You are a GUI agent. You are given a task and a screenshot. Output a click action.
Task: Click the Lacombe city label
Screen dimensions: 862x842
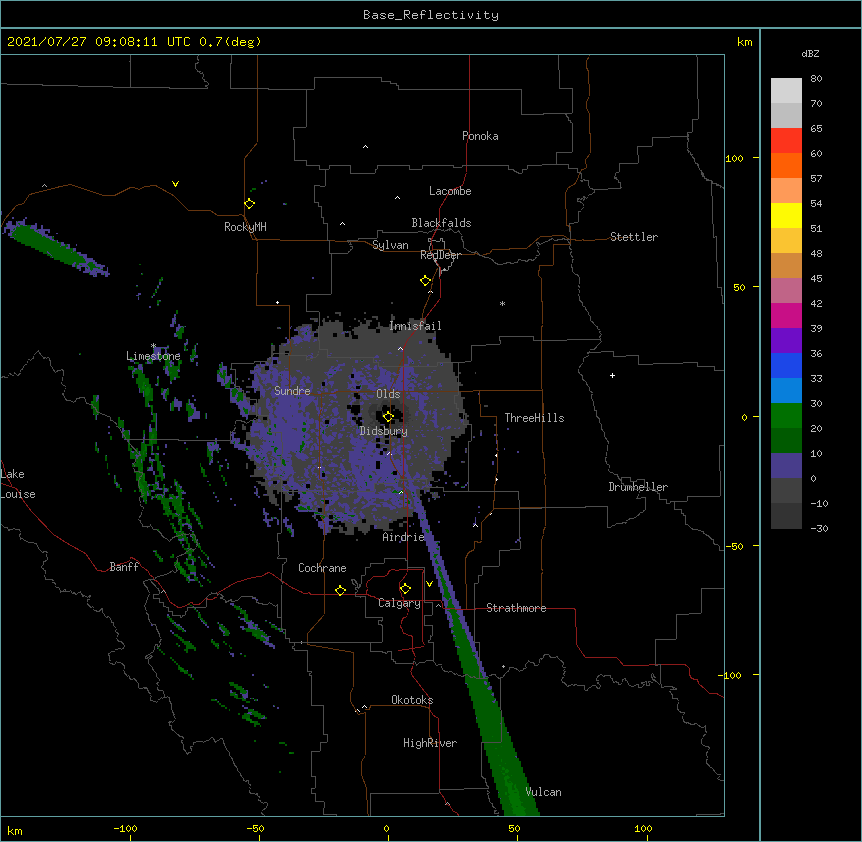(450, 191)
